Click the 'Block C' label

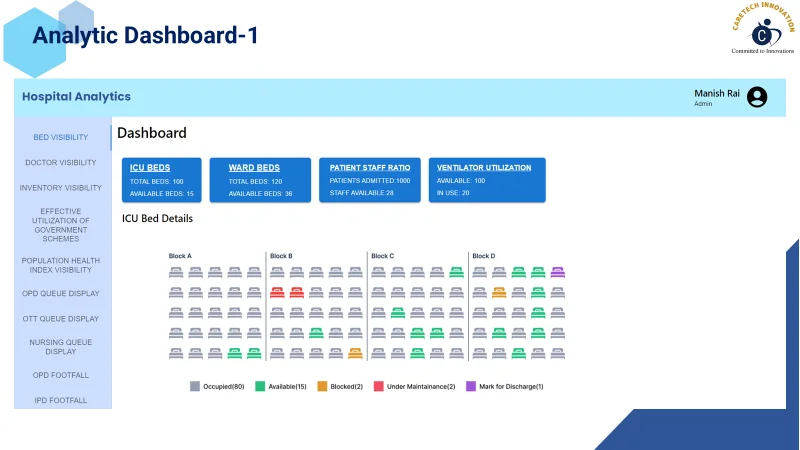click(x=383, y=256)
